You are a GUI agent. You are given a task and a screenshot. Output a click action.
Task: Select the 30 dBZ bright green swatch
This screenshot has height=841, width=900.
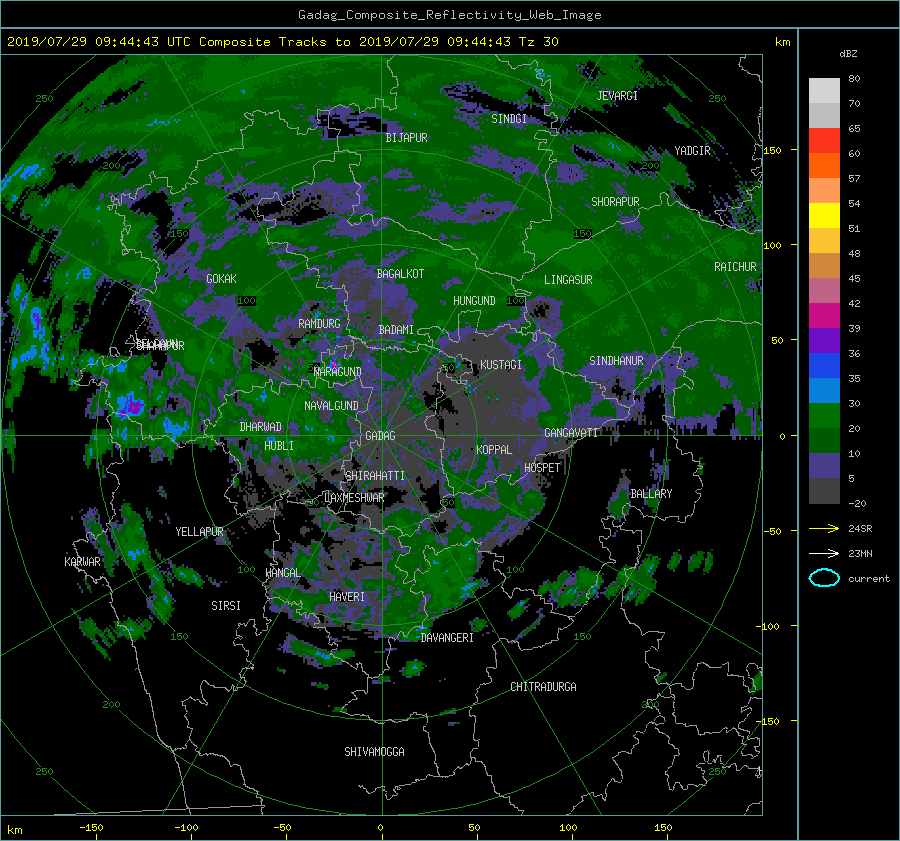(x=824, y=416)
